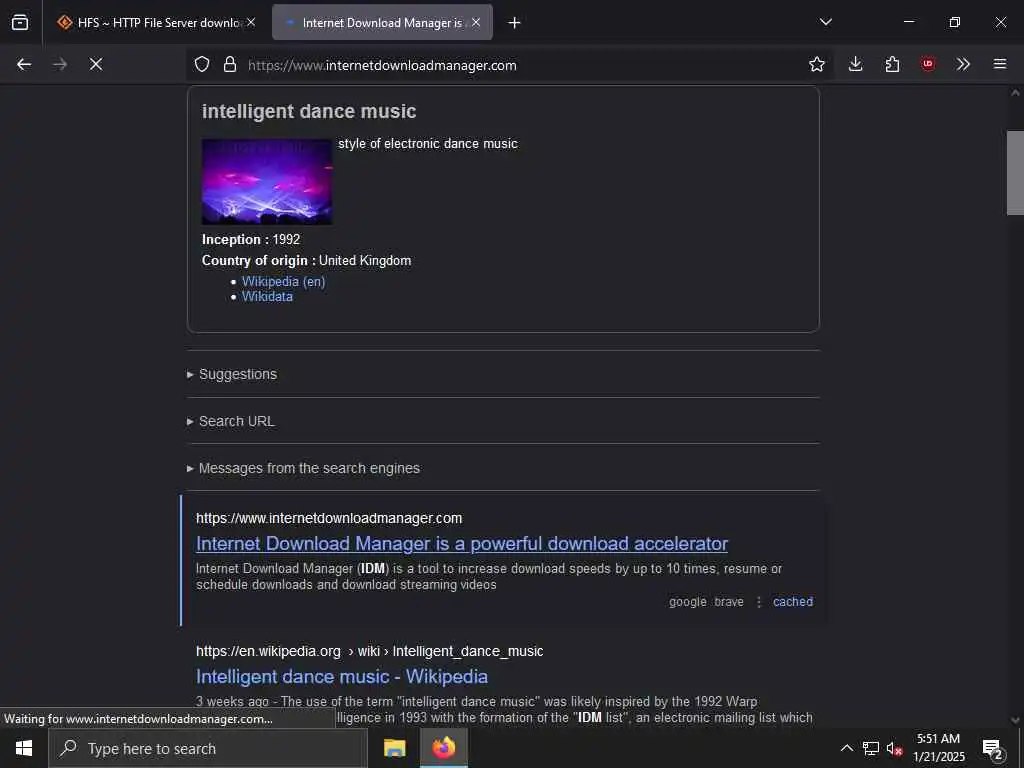The height and width of the screenshot is (768, 1024).
Task: Open File Explorer from taskbar
Action: click(x=394, y=748)
